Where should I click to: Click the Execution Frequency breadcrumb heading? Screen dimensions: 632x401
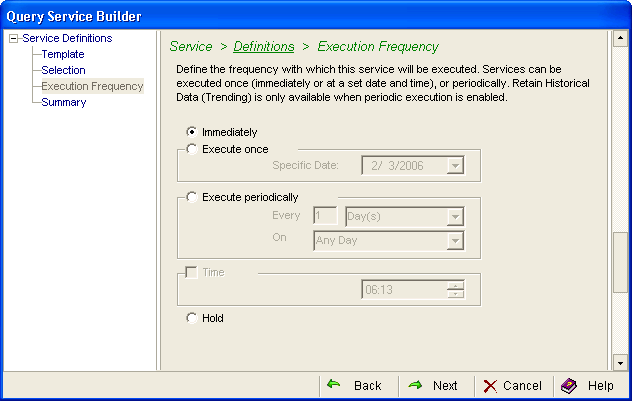coord(378,47)
